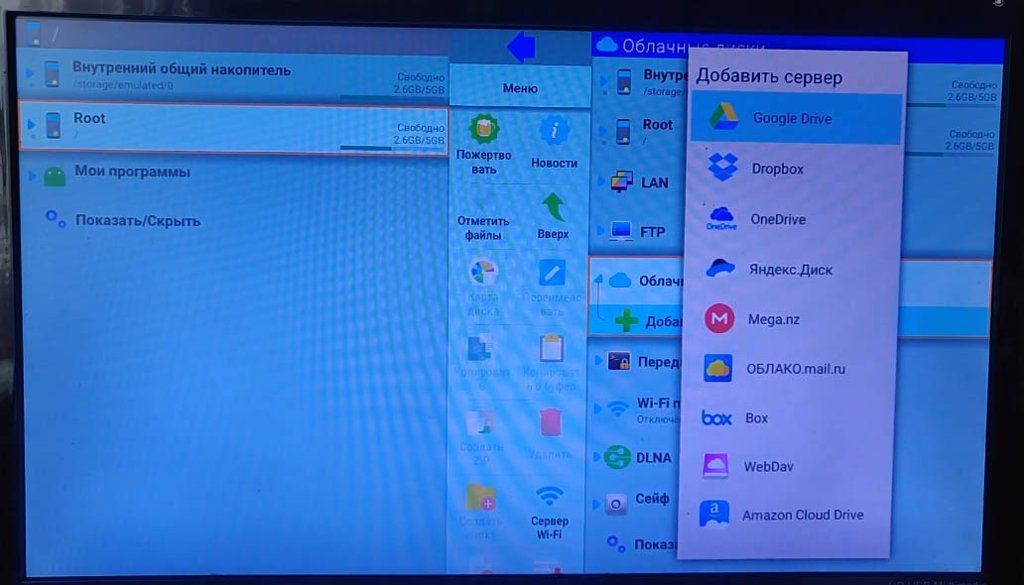Open the Карта диска disk map
This screenshot has height=585, width=1024.
[x=484, y=272]
